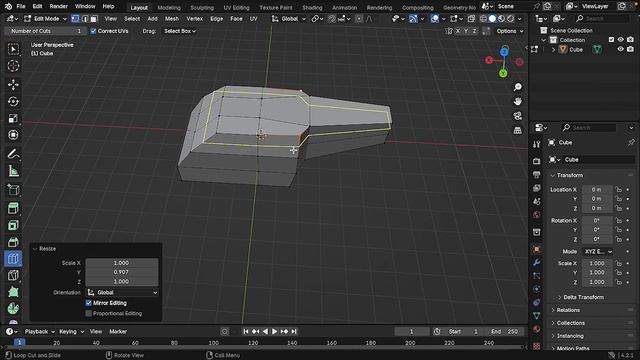Screen dimensions: 640x360
Task: Disable Cube object in renders
Action: (630, 49)
